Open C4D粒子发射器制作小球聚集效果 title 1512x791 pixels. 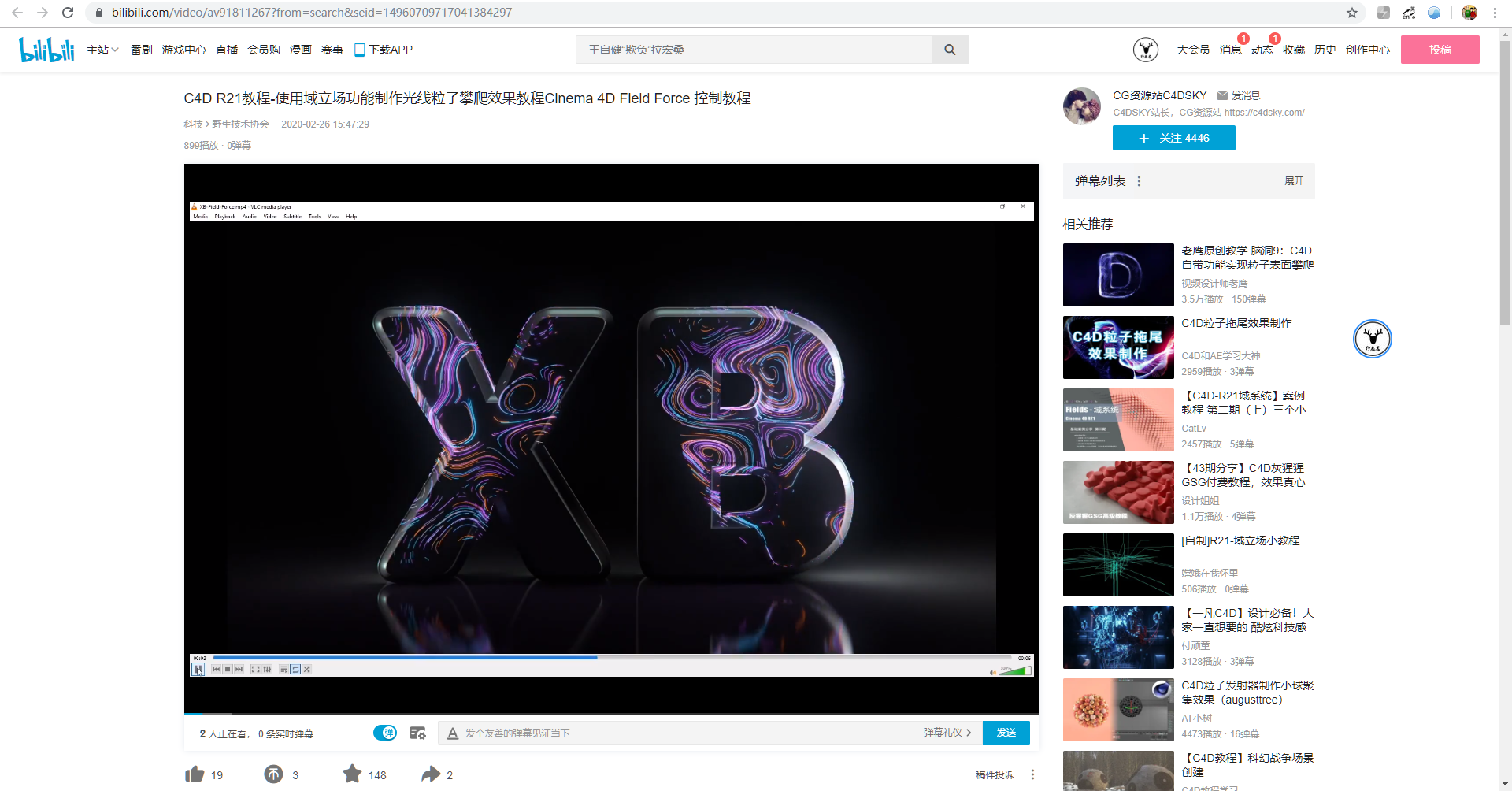[1247, 693]
